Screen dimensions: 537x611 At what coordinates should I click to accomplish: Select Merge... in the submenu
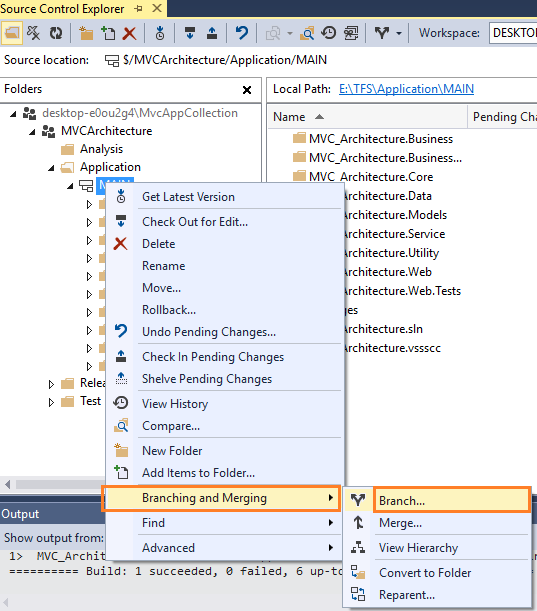click(x=437, y=523)
